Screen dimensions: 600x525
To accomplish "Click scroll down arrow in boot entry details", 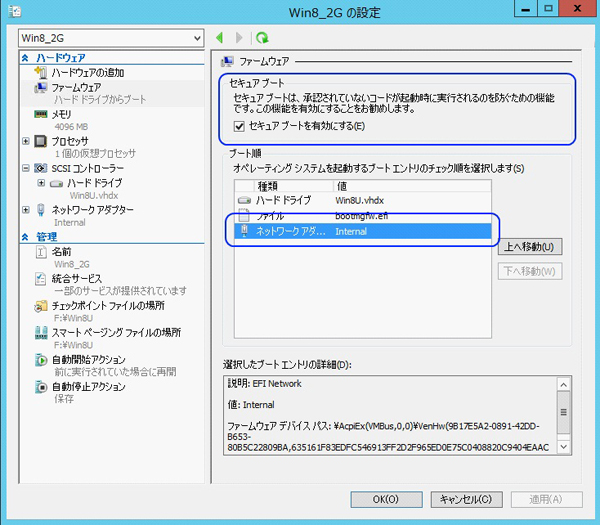I will [563, 446].
